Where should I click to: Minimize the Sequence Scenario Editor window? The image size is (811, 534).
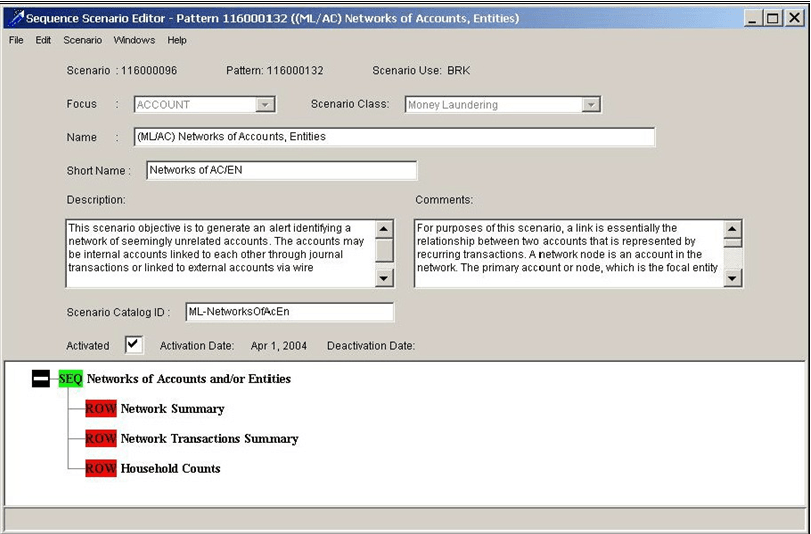[753, 19]
